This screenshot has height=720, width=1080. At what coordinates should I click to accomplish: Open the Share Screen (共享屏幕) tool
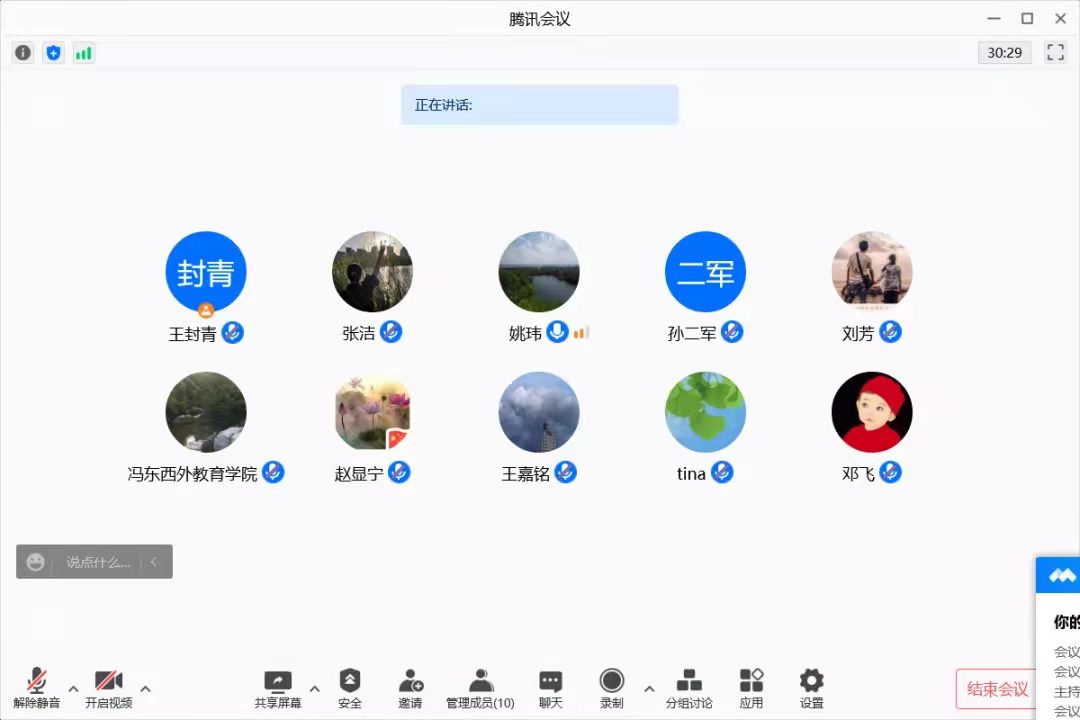tap(277, 689)
